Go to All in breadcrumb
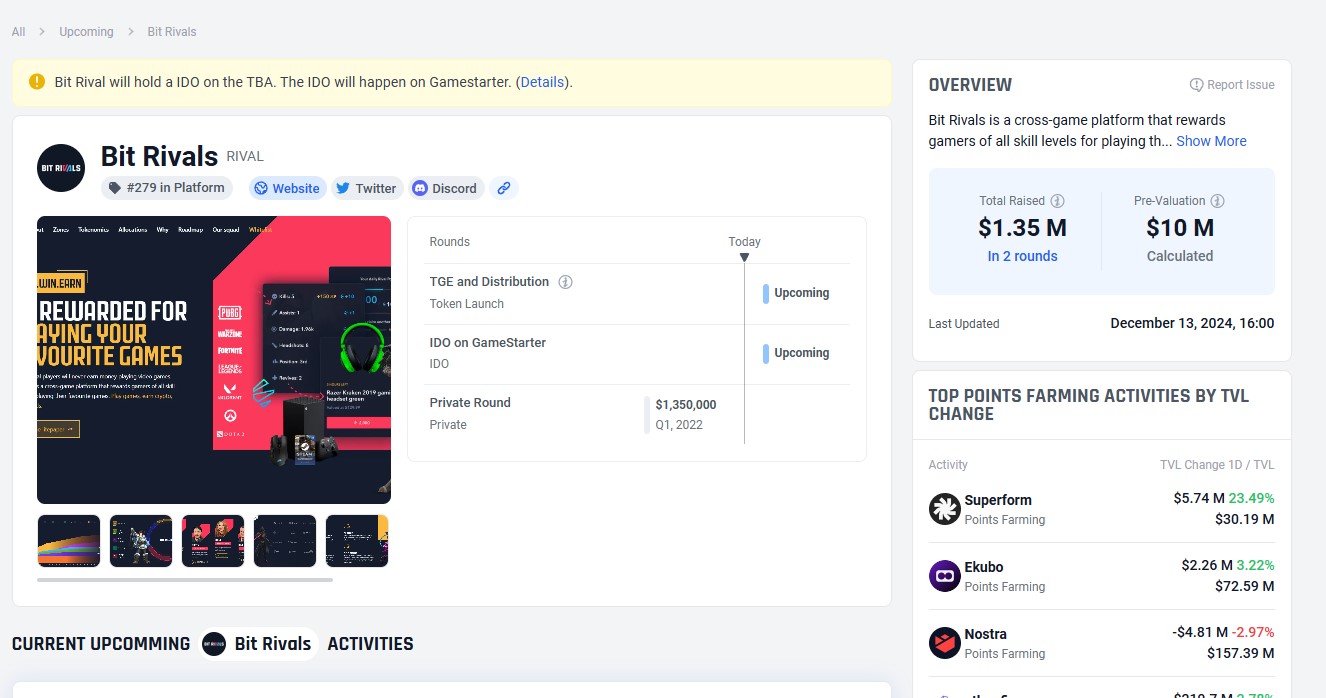 coord(19,32)
